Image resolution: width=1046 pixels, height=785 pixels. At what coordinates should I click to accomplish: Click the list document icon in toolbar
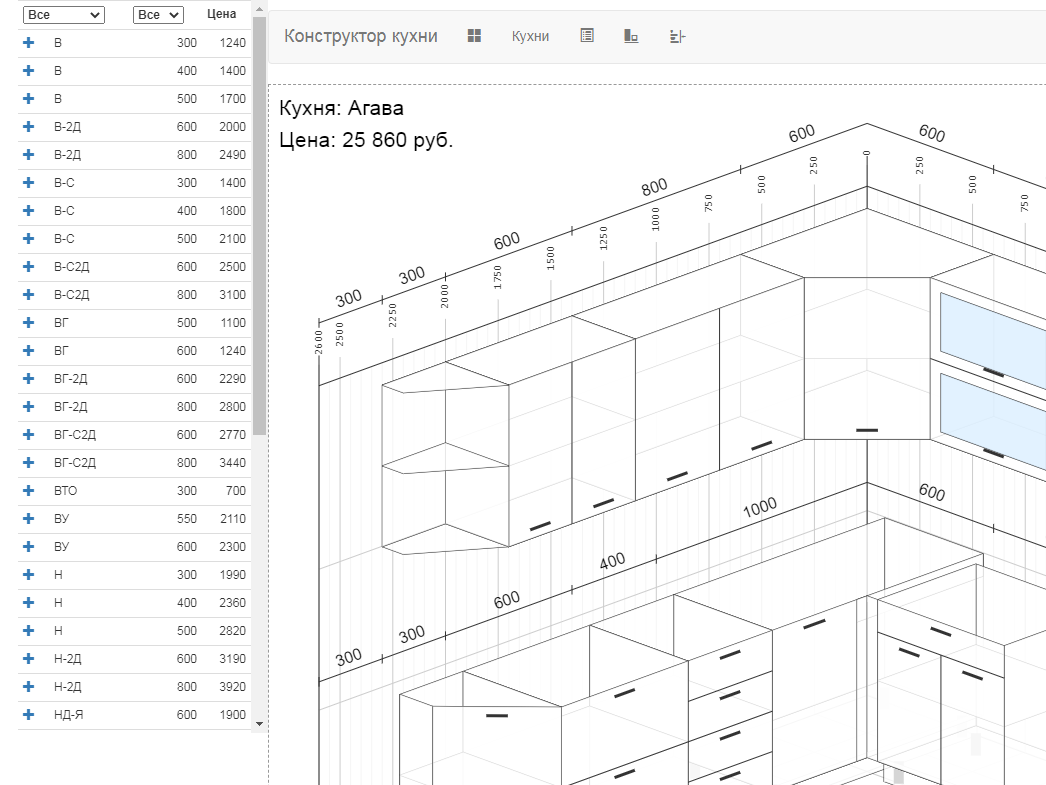587,36
